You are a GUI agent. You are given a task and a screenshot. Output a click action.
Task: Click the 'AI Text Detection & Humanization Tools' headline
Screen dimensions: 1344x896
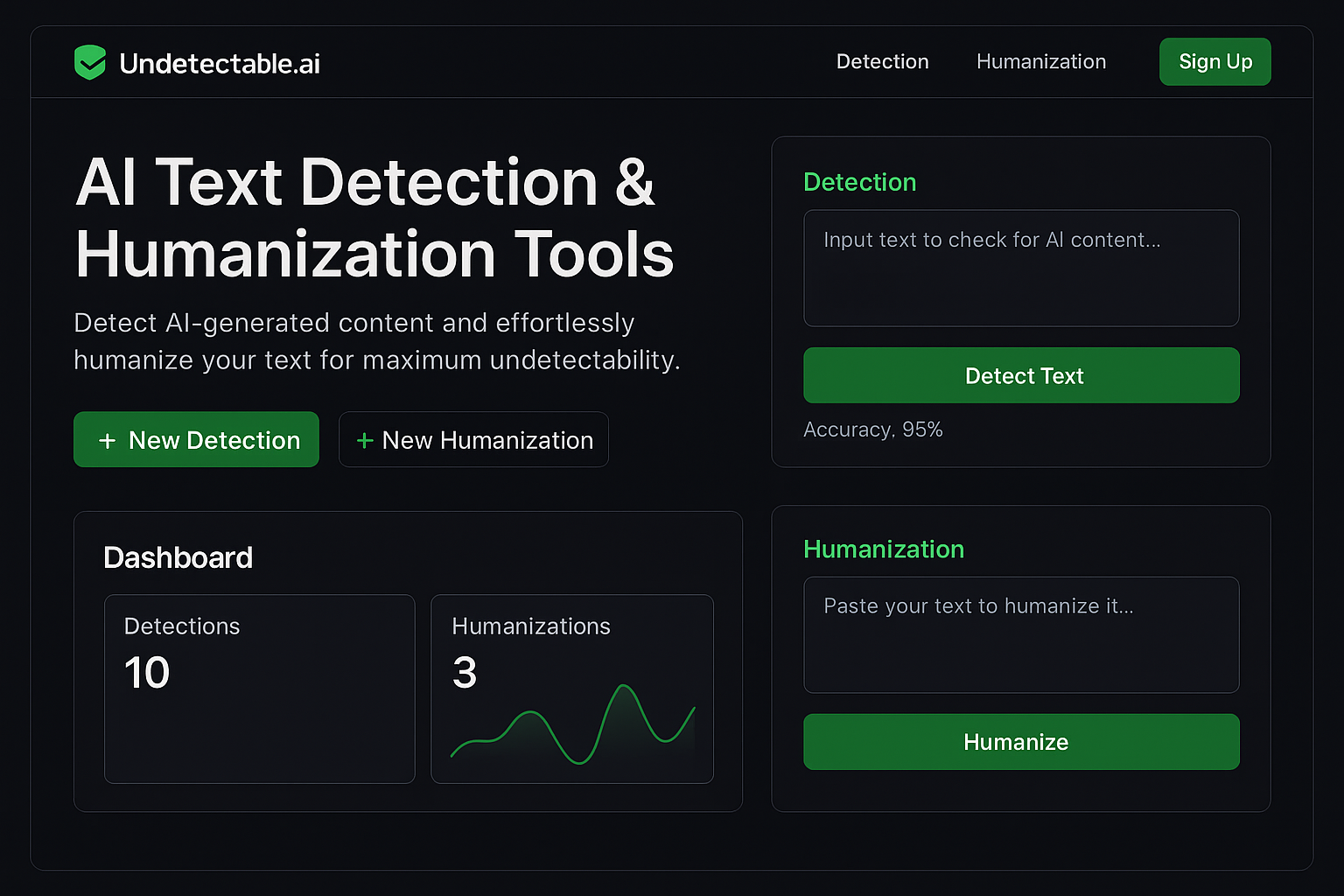(374, 218)
